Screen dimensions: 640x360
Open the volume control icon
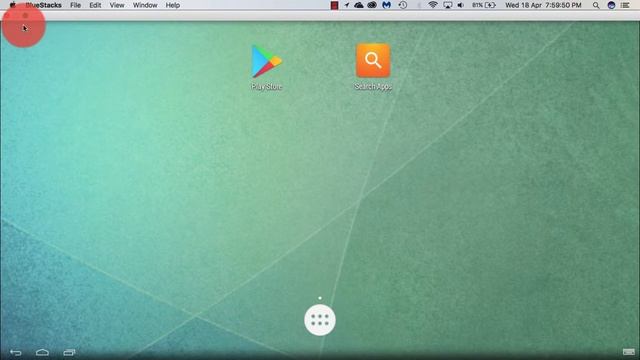[461, 5]
